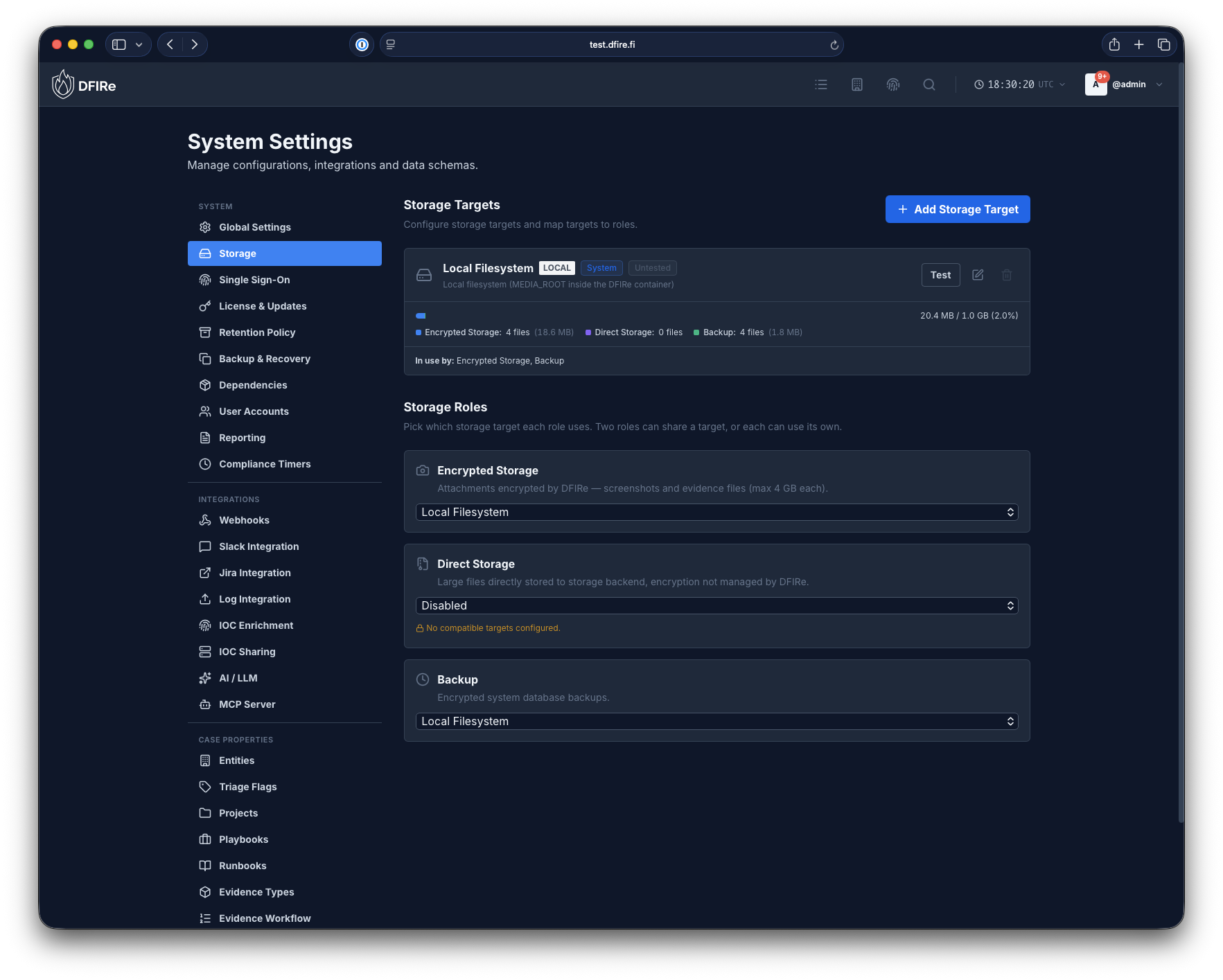Image resolution: width=1223 pixels, height=980 pixels.
Task: Open User Accounts settings
Action: 284,411
